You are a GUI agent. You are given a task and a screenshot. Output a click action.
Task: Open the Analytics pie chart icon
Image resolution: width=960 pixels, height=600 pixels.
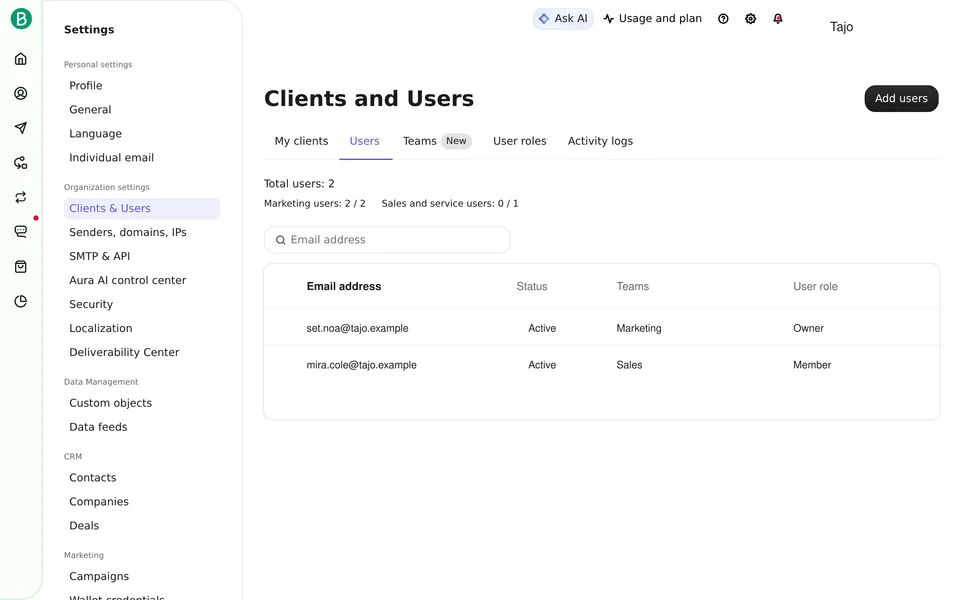coord(21,301)
